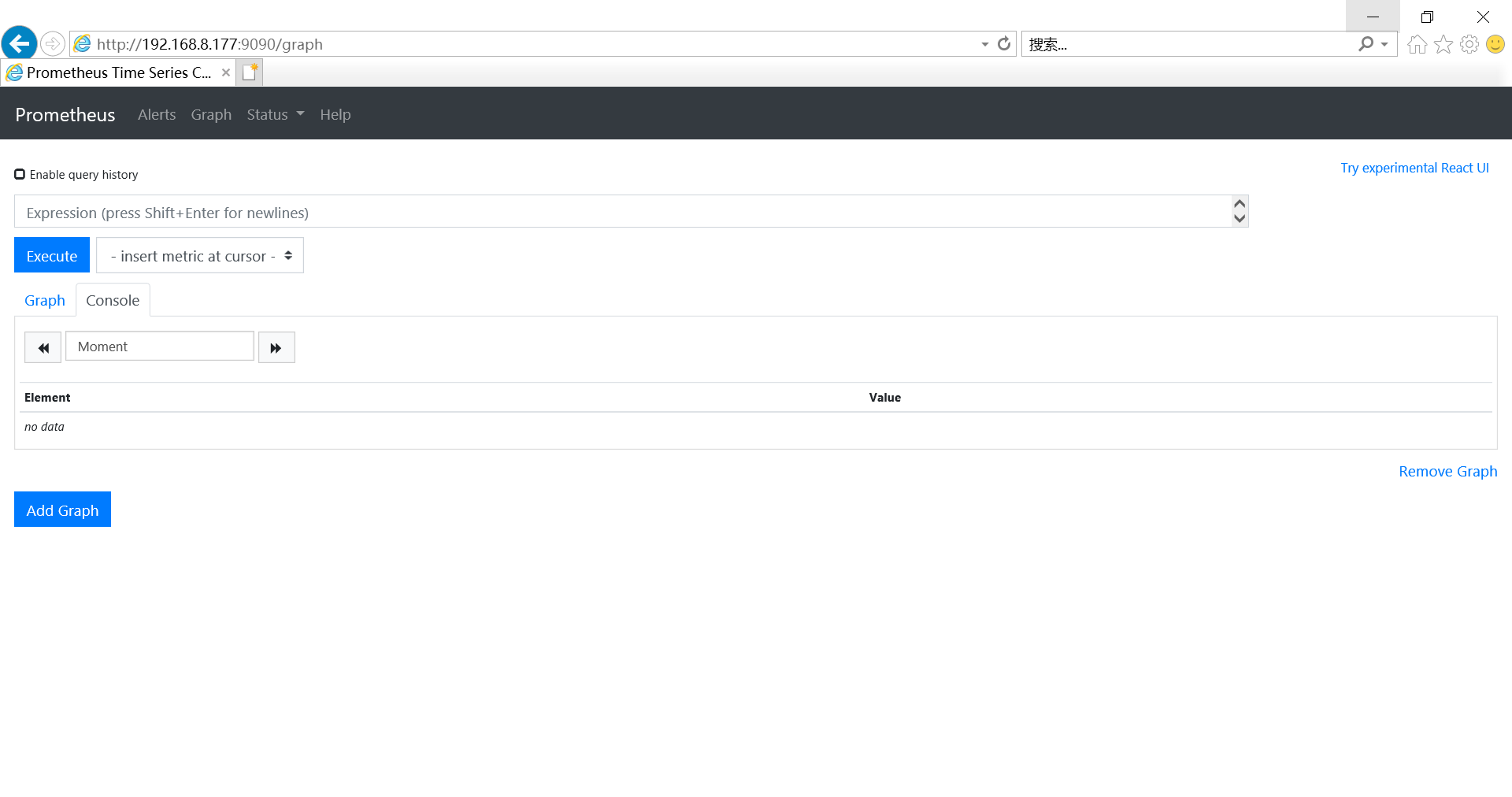Step evaluation time forward with fast-forward icon
Screen dimensions: 1512x797
point(276,347)
